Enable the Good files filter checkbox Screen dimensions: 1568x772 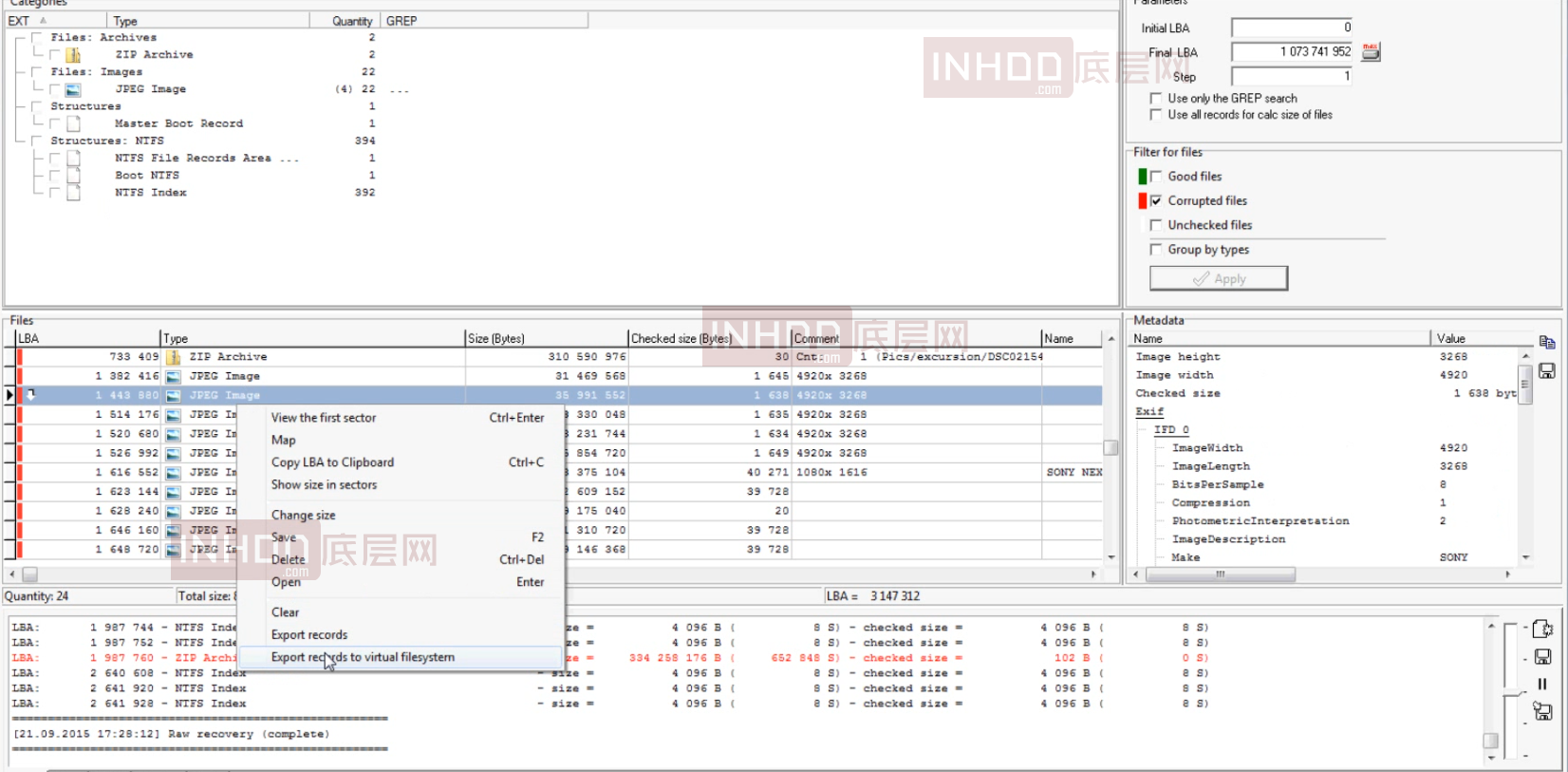click(1155, 177)
